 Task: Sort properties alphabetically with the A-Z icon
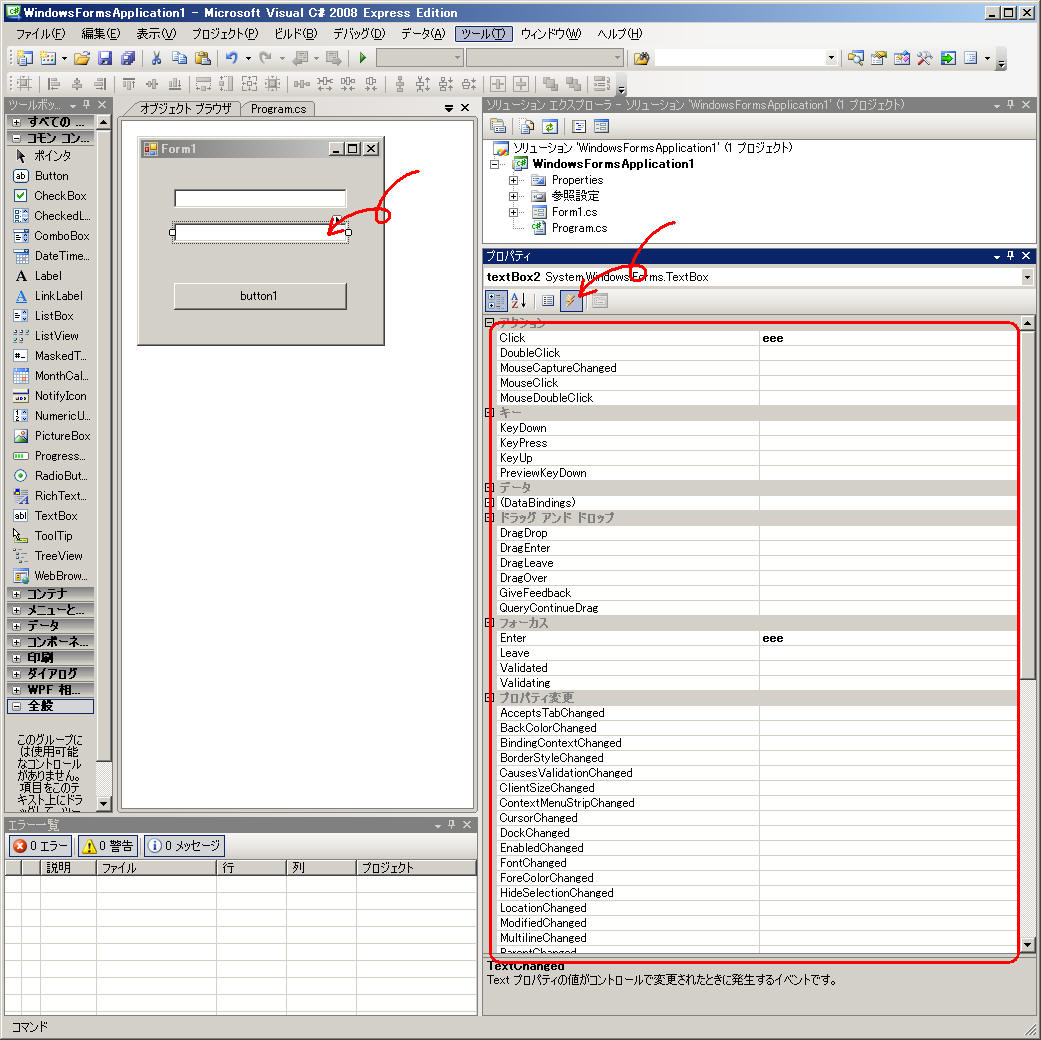coord(519,300)
